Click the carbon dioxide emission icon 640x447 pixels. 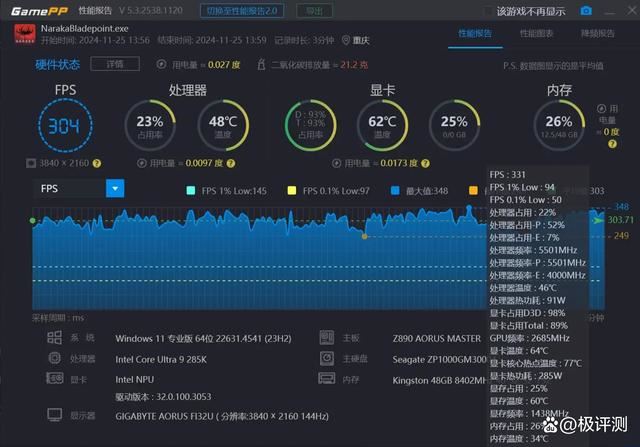tap(261, 64)
